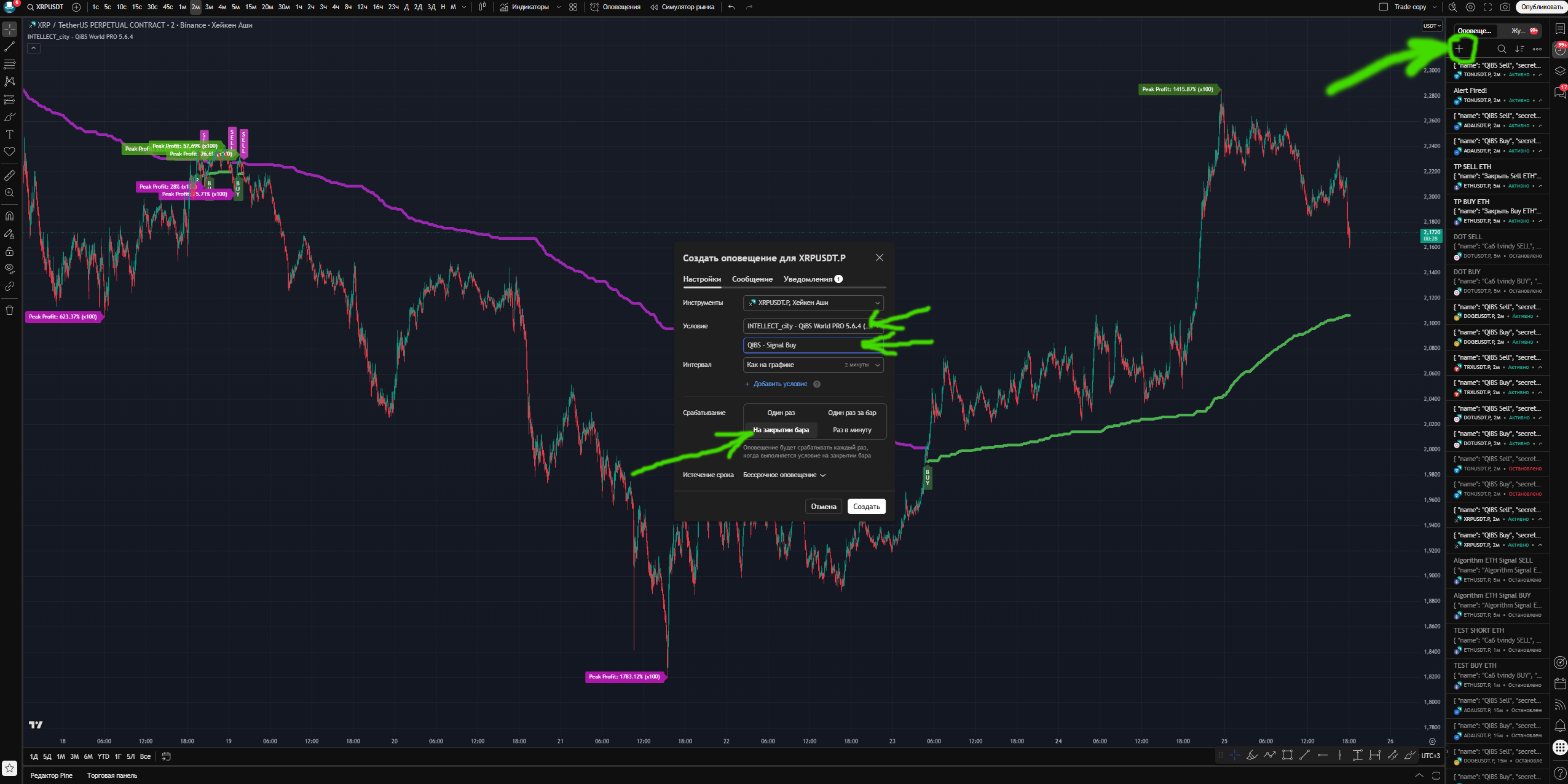Sort alerts using the sort icon
1568x784 pixels.
1519,49
